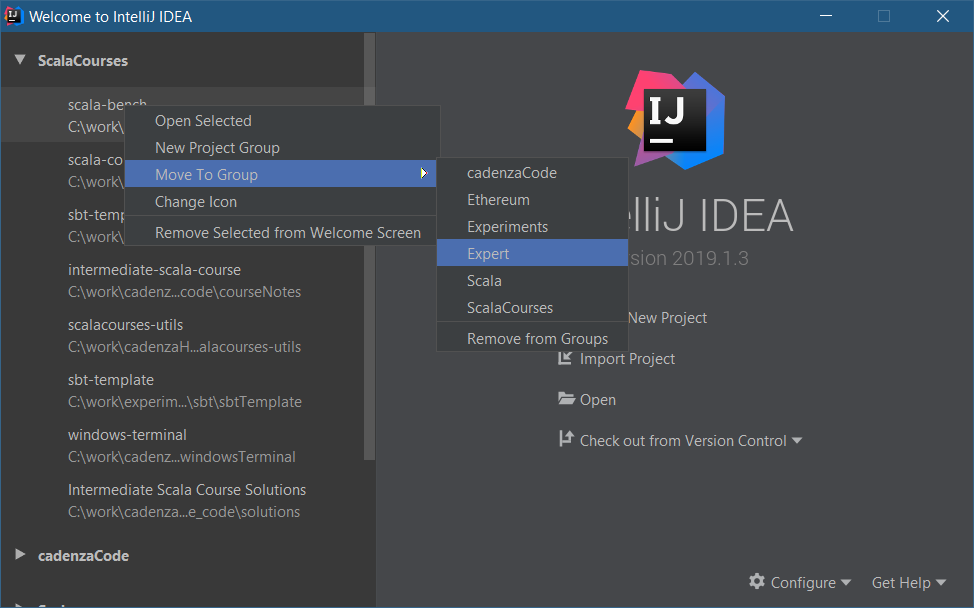974x608 pixels.
Task: Move project to Scala group
Action: [532, 281]
